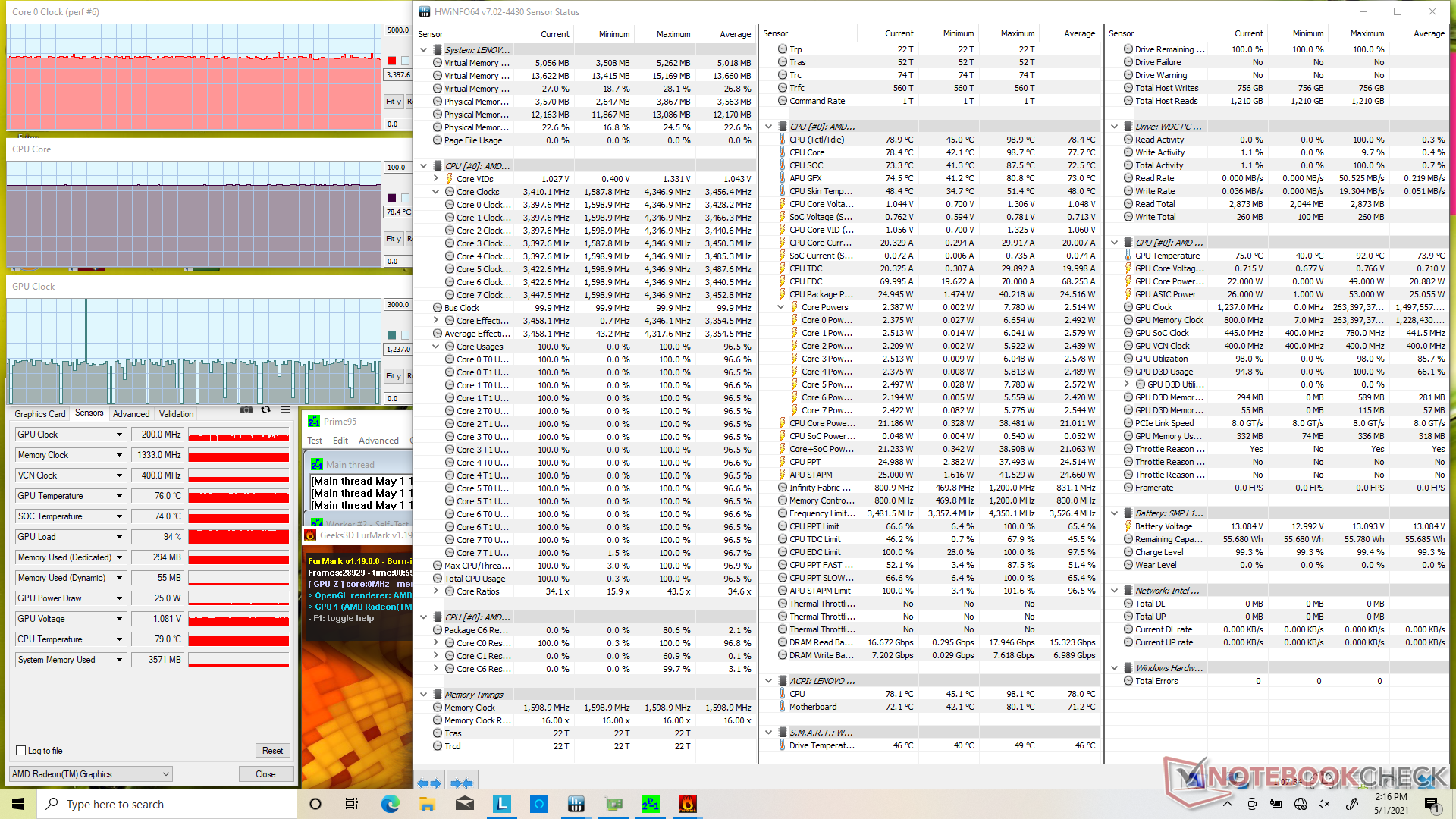
Task: Click the HWiNFO taskbar icon
Action: (576, 804)
